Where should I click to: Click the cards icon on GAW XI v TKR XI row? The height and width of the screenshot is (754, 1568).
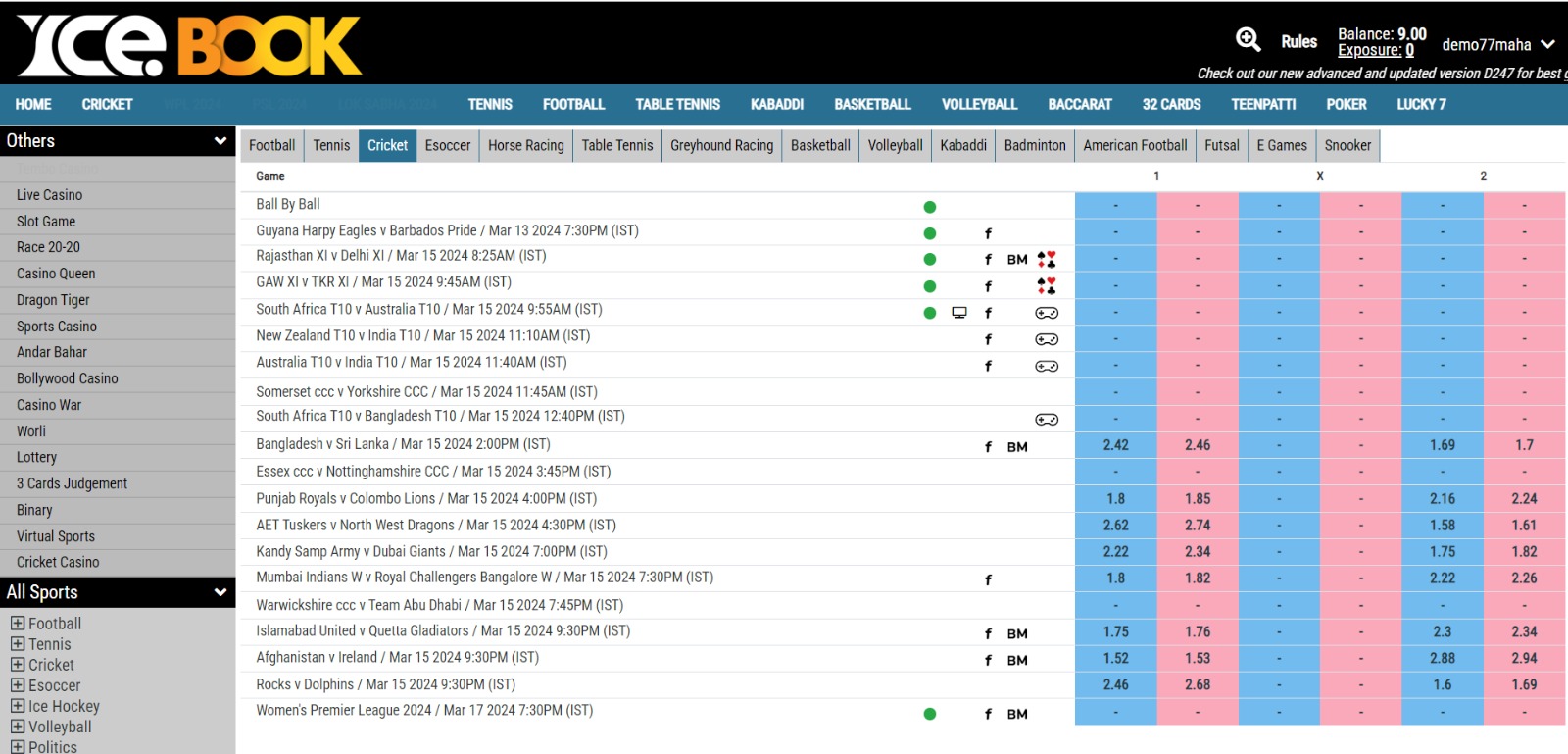point(1047,286)
